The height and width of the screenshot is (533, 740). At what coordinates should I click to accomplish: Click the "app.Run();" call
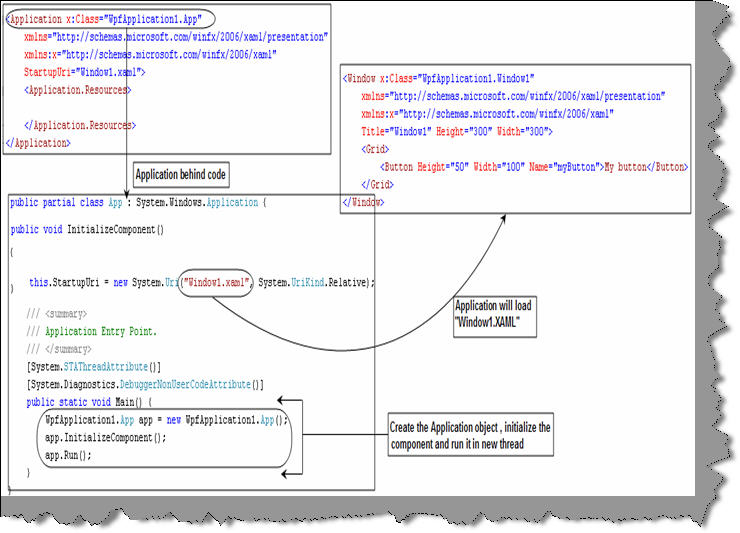68,456
